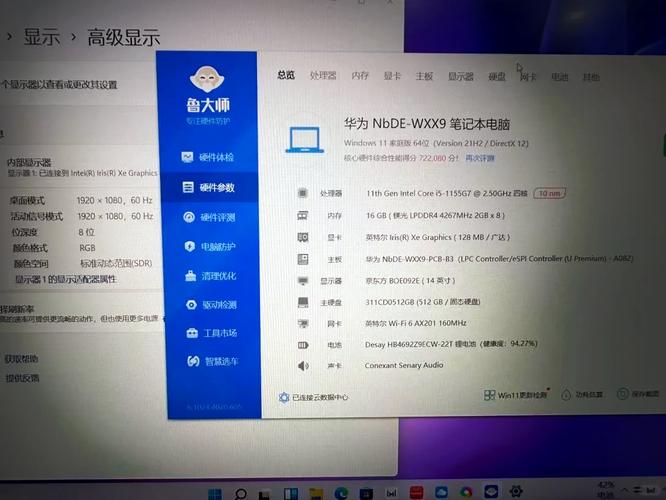Image resolution: width=666 pixels, height=500 pixels.
Task: Switch to the 显示器 monitor tab
Action: click(460, 76)
